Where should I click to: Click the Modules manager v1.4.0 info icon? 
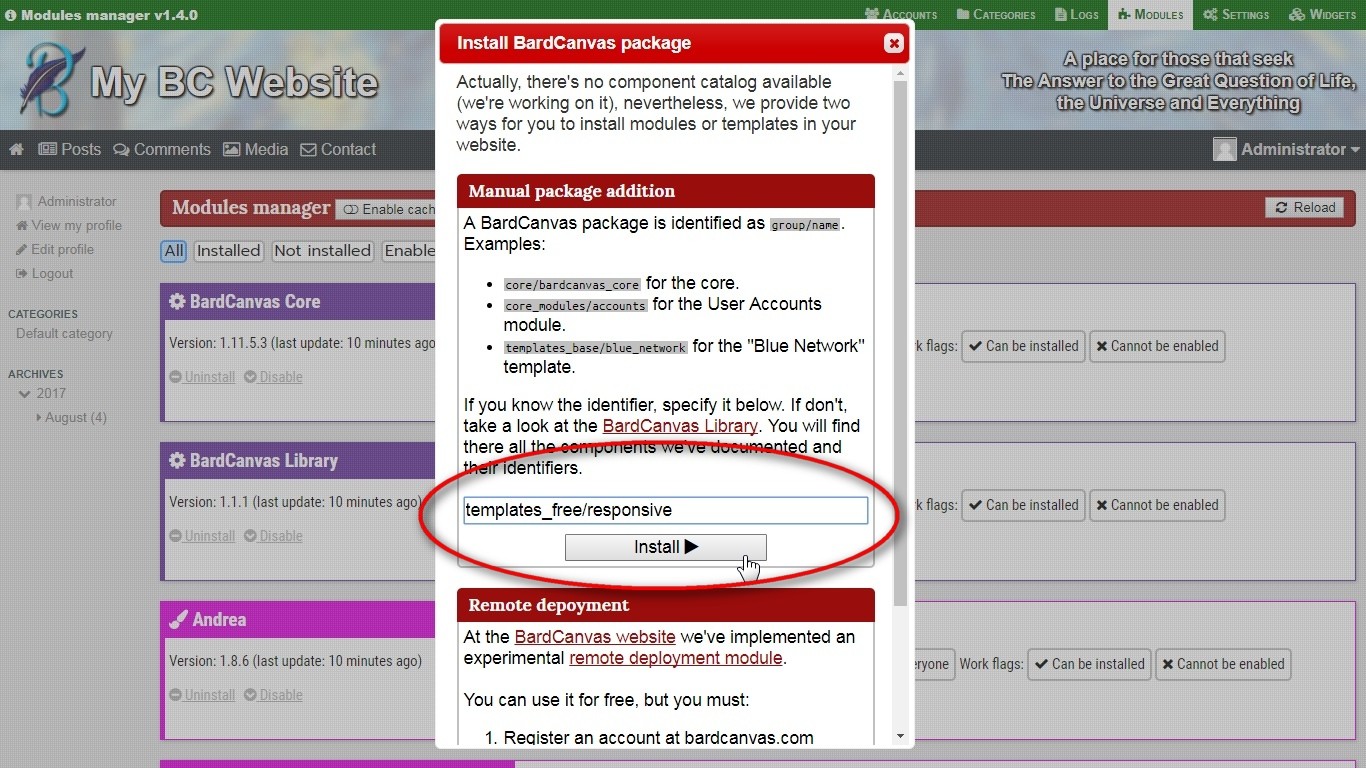[11, 15]
